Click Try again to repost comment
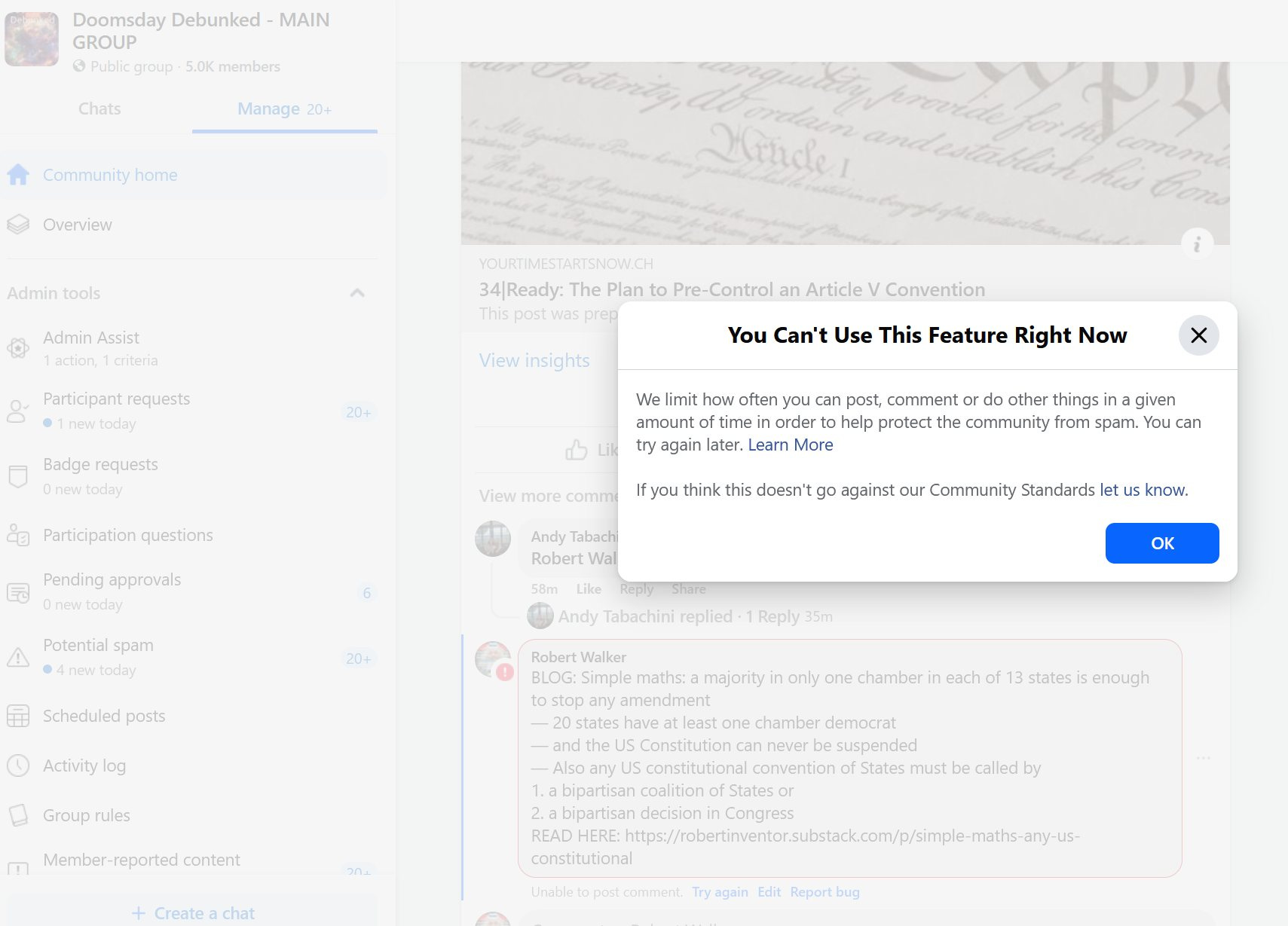Image resolution: width=1288 pixels, height=926 pixels. click(720, 892)
